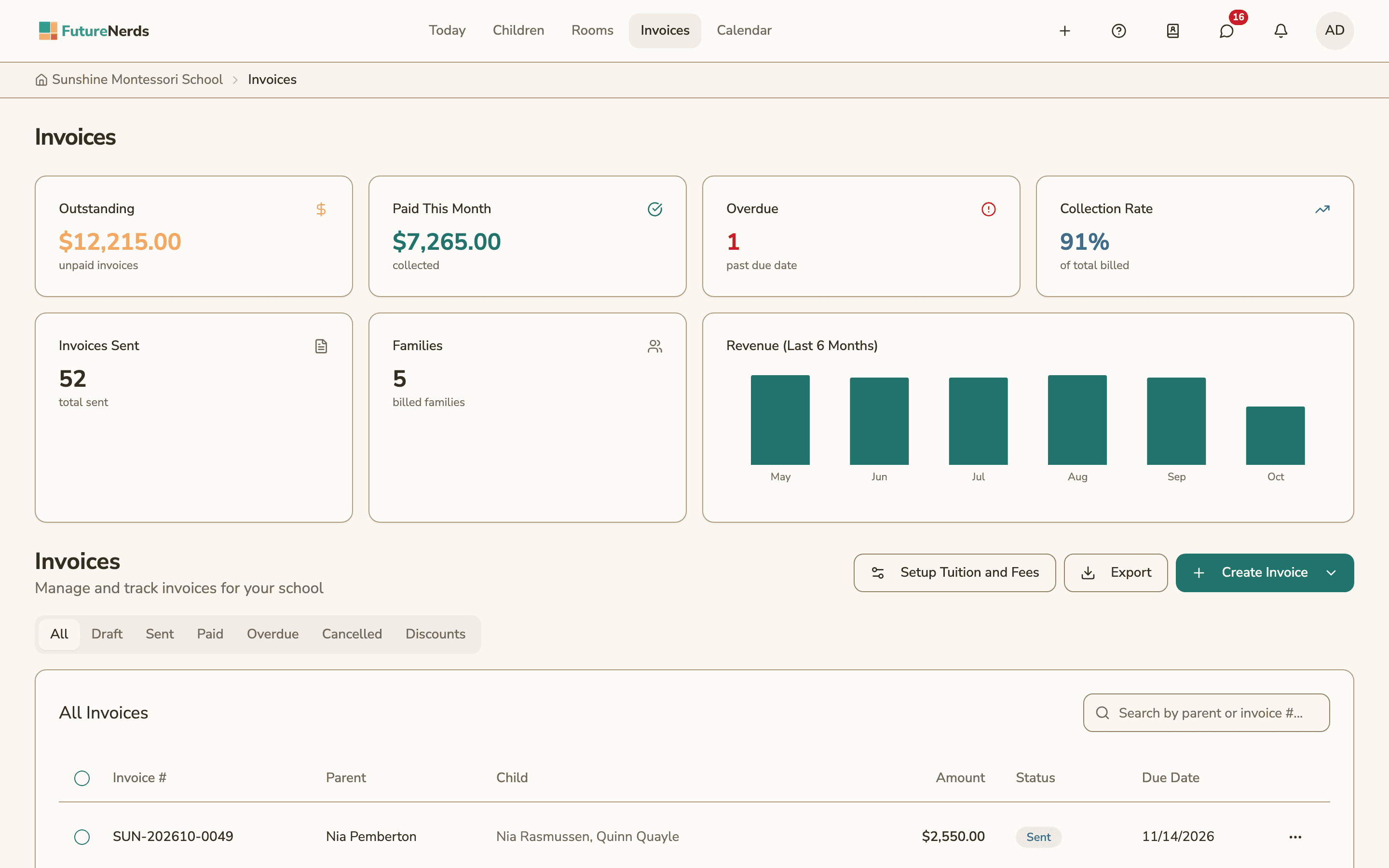Image resolution: width=1389 pixels, height=868 pixels.
Task: Click the Oct revenue bar
Action: click(x=1275, y=435)
